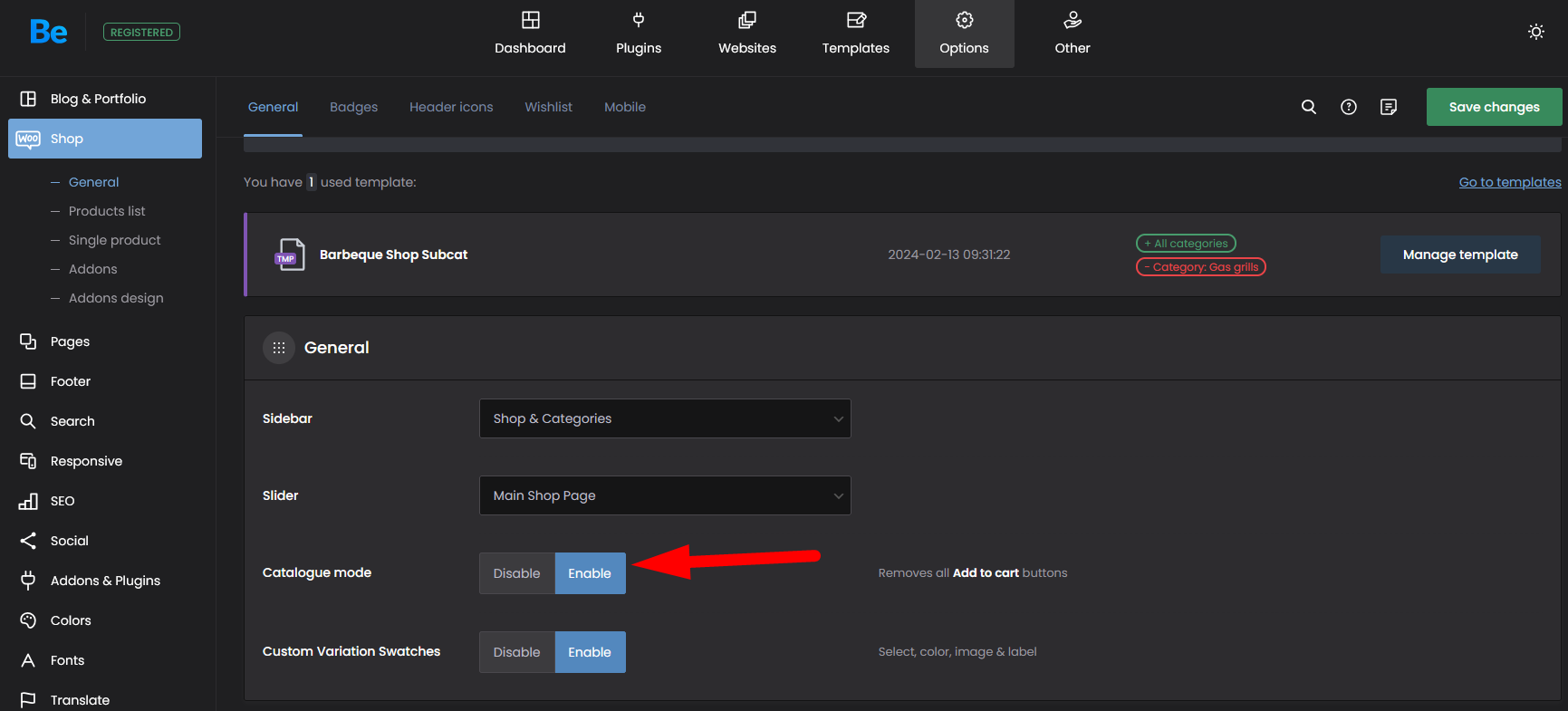Open the help question mark icon
Viewport: 1568px width, 711px height.
pos(1349,107)
